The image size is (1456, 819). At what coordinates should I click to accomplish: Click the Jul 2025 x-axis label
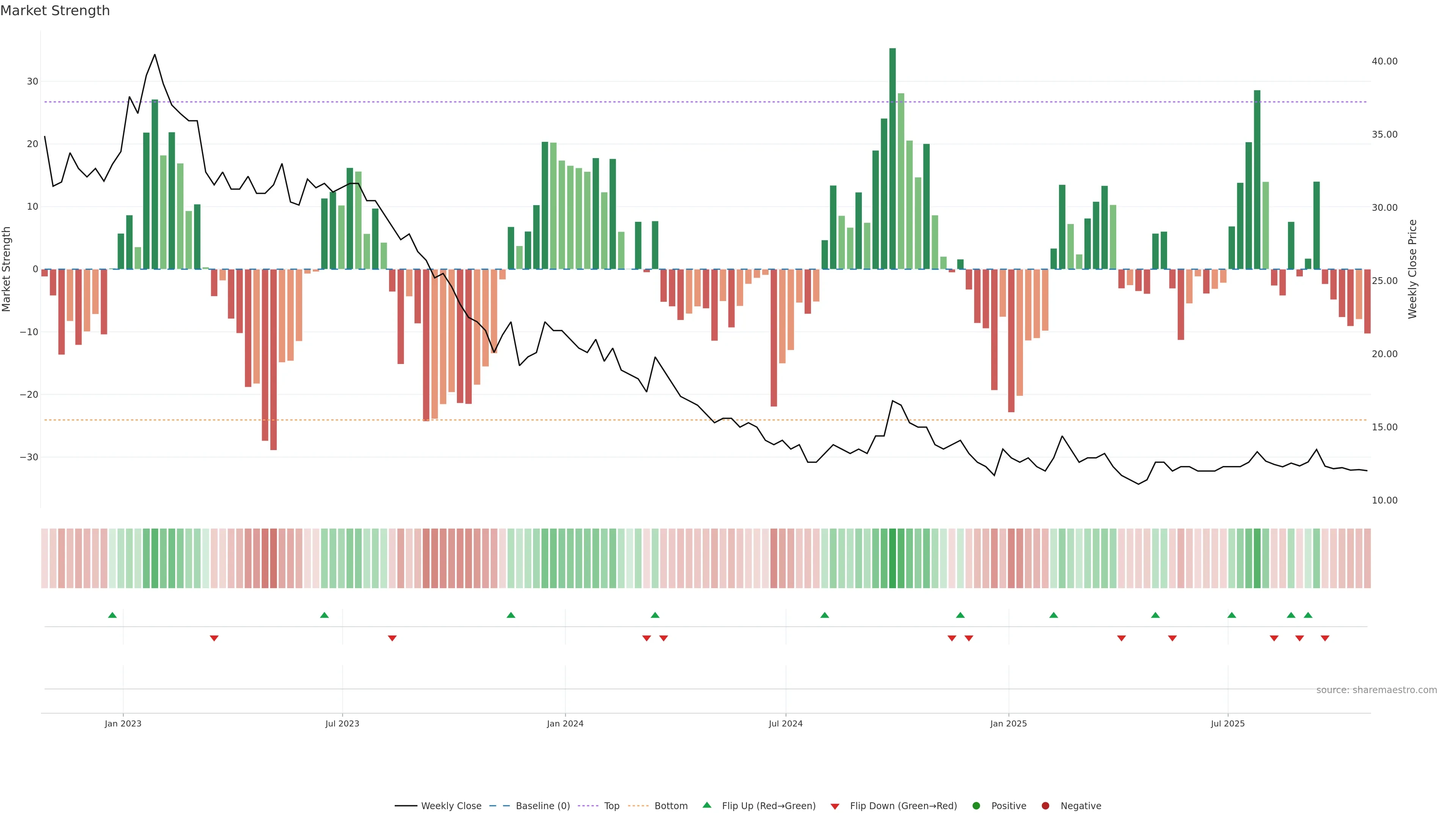[x=1228, y=723]
